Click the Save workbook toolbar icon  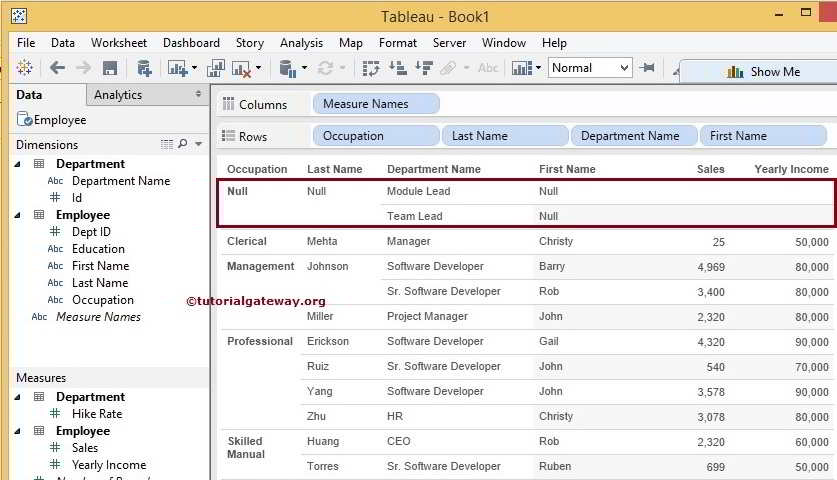110,68
